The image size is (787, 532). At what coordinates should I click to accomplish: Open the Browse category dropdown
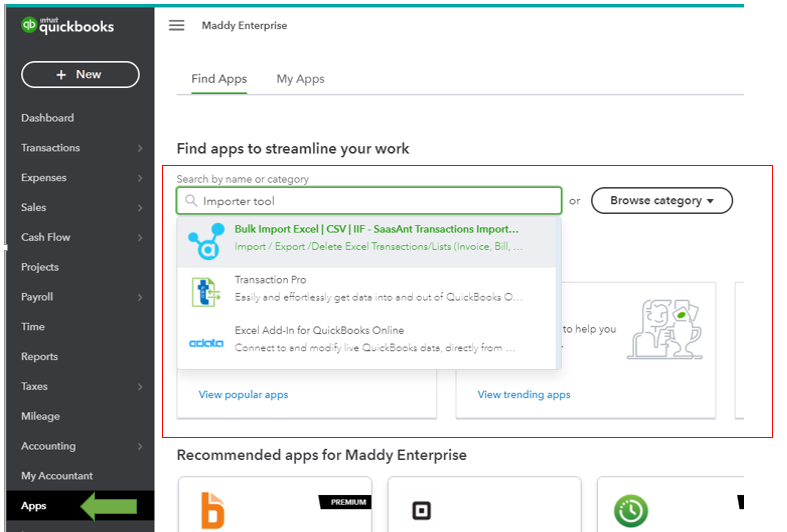662,200
